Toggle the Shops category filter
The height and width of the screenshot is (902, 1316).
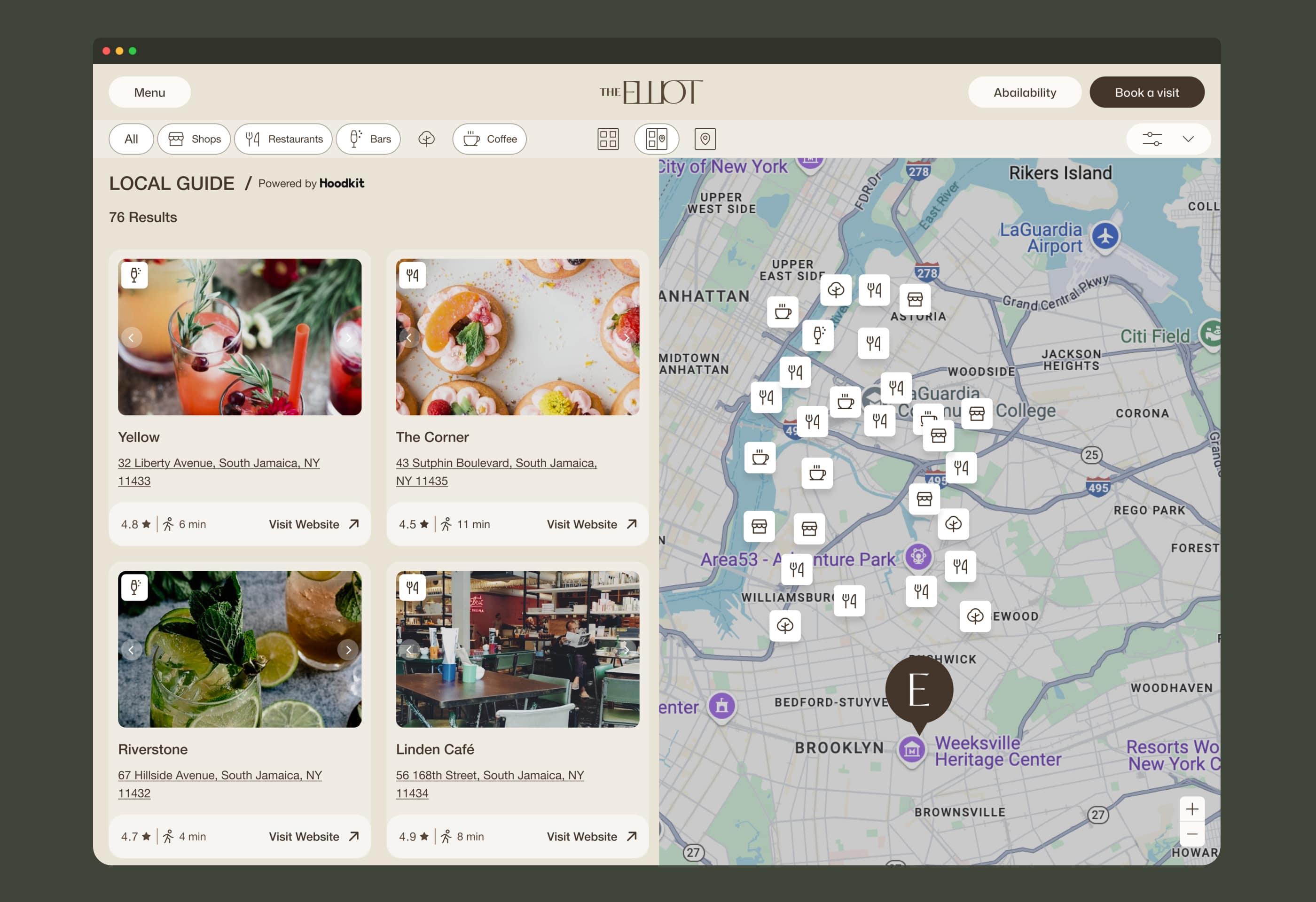[x=194, y=139]
